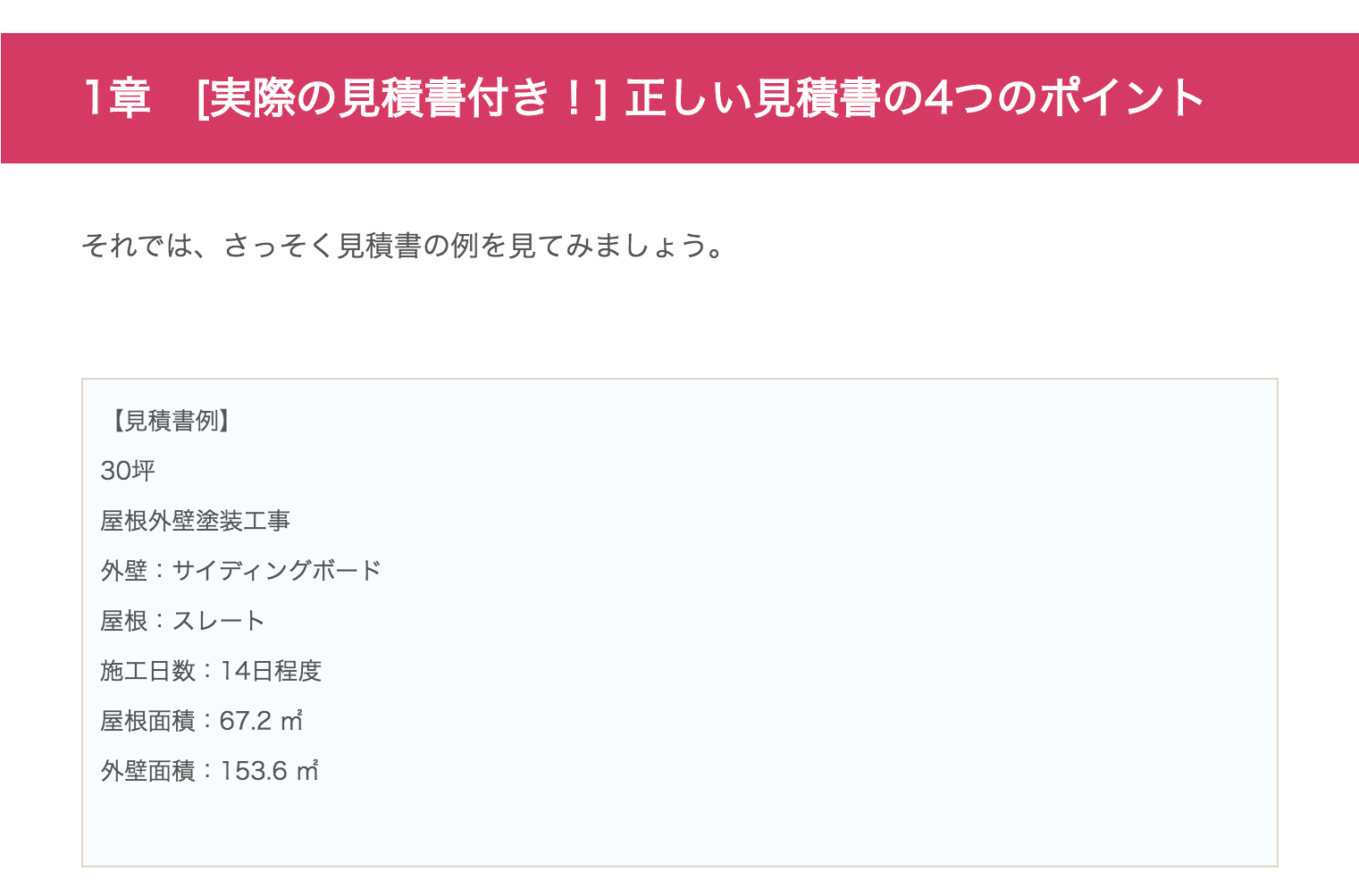The image size is (1359, 896).
Task: Click the '施工日数' label
Action: (x=148, y=670)
